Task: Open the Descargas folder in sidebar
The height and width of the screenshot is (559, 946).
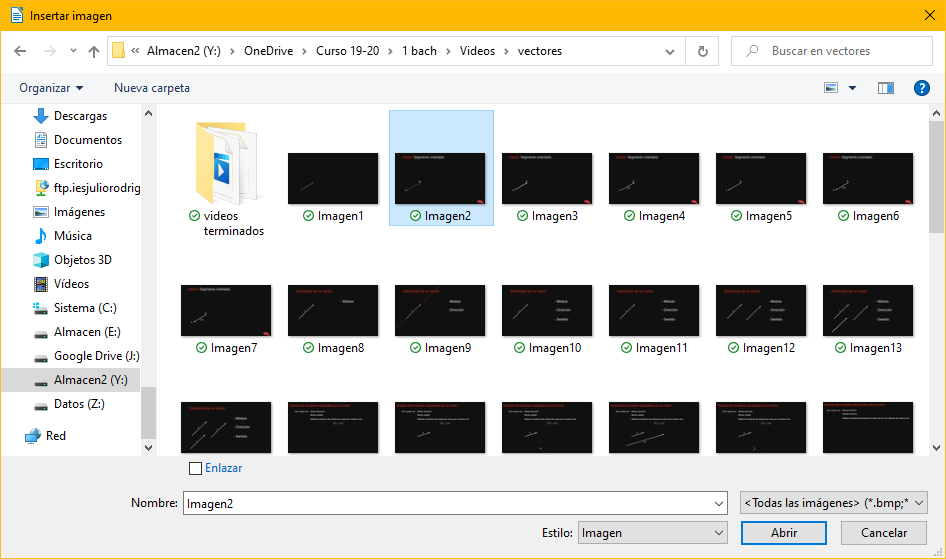Action: [x=80, y=116]
